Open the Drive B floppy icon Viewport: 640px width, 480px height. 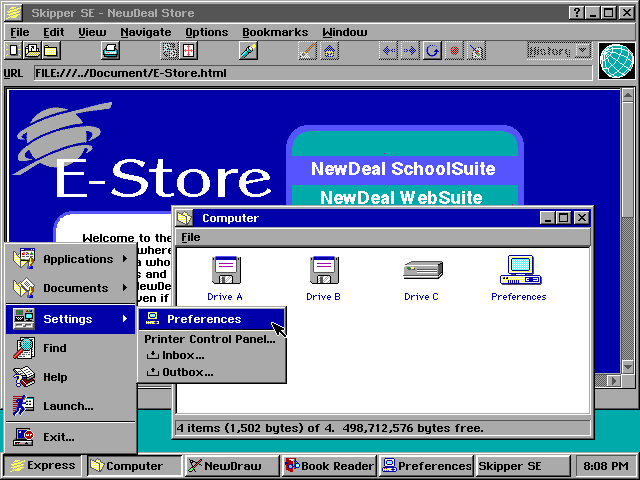point(323,271)
